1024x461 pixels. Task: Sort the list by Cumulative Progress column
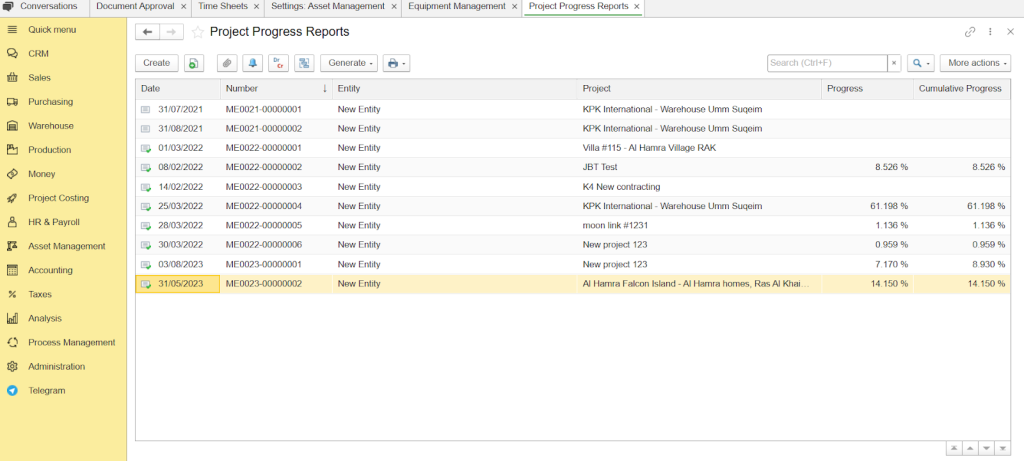[x=959, y=89]
